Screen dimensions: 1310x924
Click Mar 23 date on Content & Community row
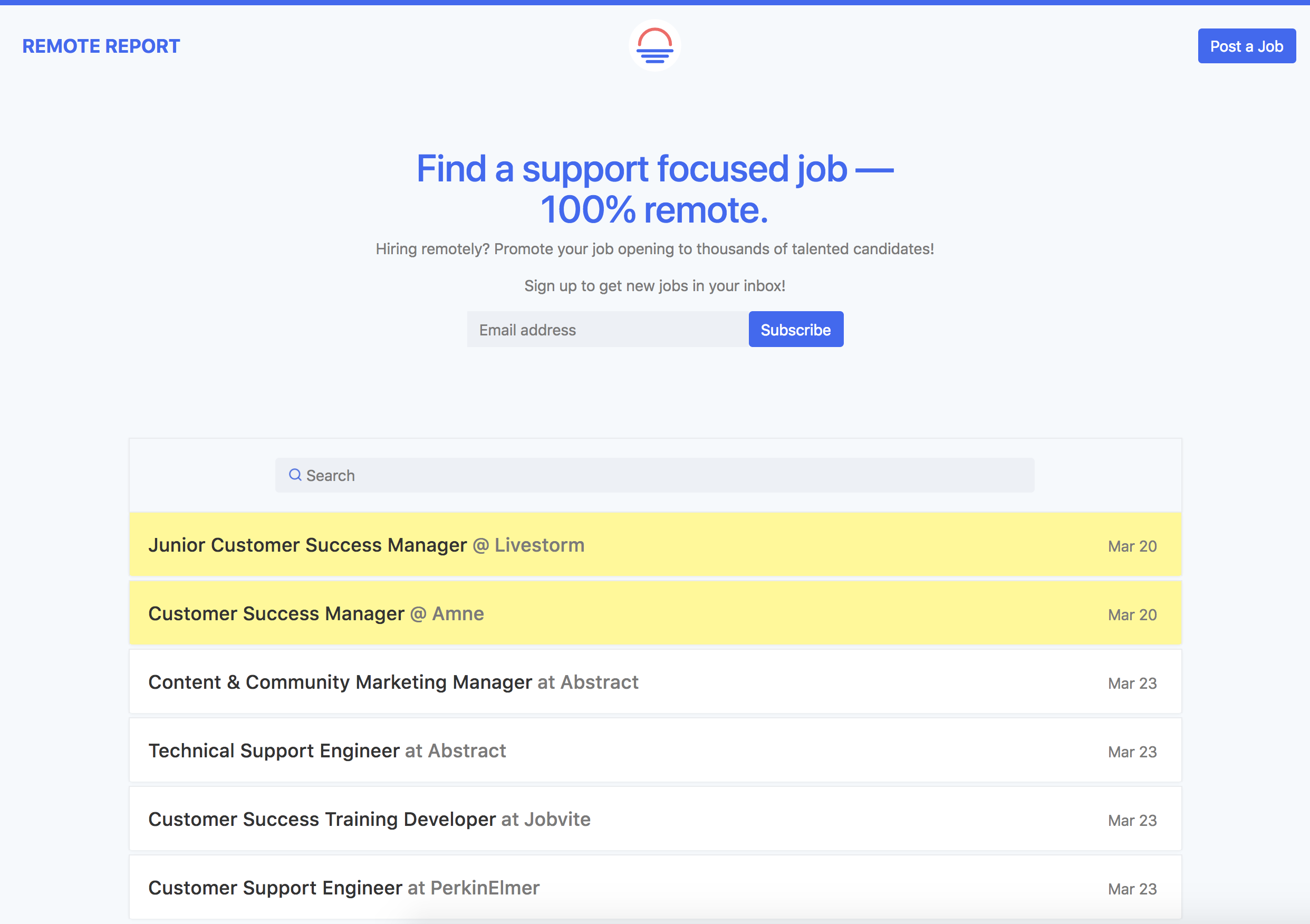coord(1132,683)
